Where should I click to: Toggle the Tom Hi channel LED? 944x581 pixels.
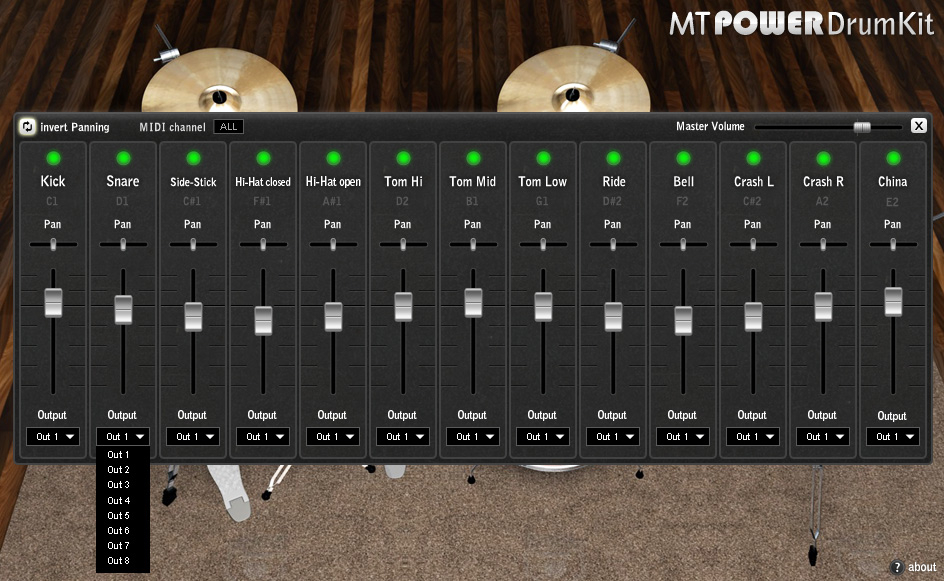[x=403, y=158]
